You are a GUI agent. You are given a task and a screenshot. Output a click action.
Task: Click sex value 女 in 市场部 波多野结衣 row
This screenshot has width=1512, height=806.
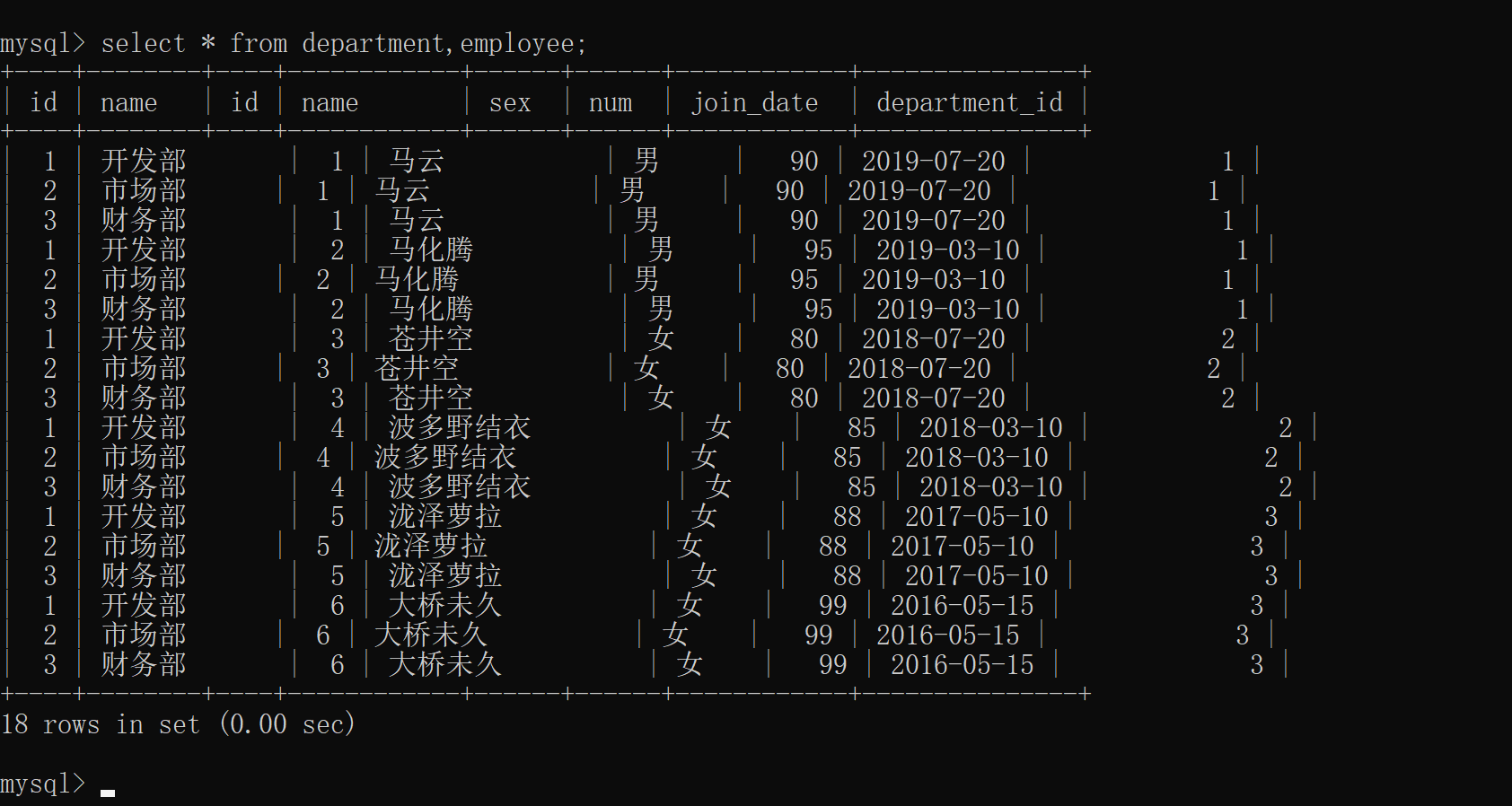pyautogui.click(x=704, y=457)
